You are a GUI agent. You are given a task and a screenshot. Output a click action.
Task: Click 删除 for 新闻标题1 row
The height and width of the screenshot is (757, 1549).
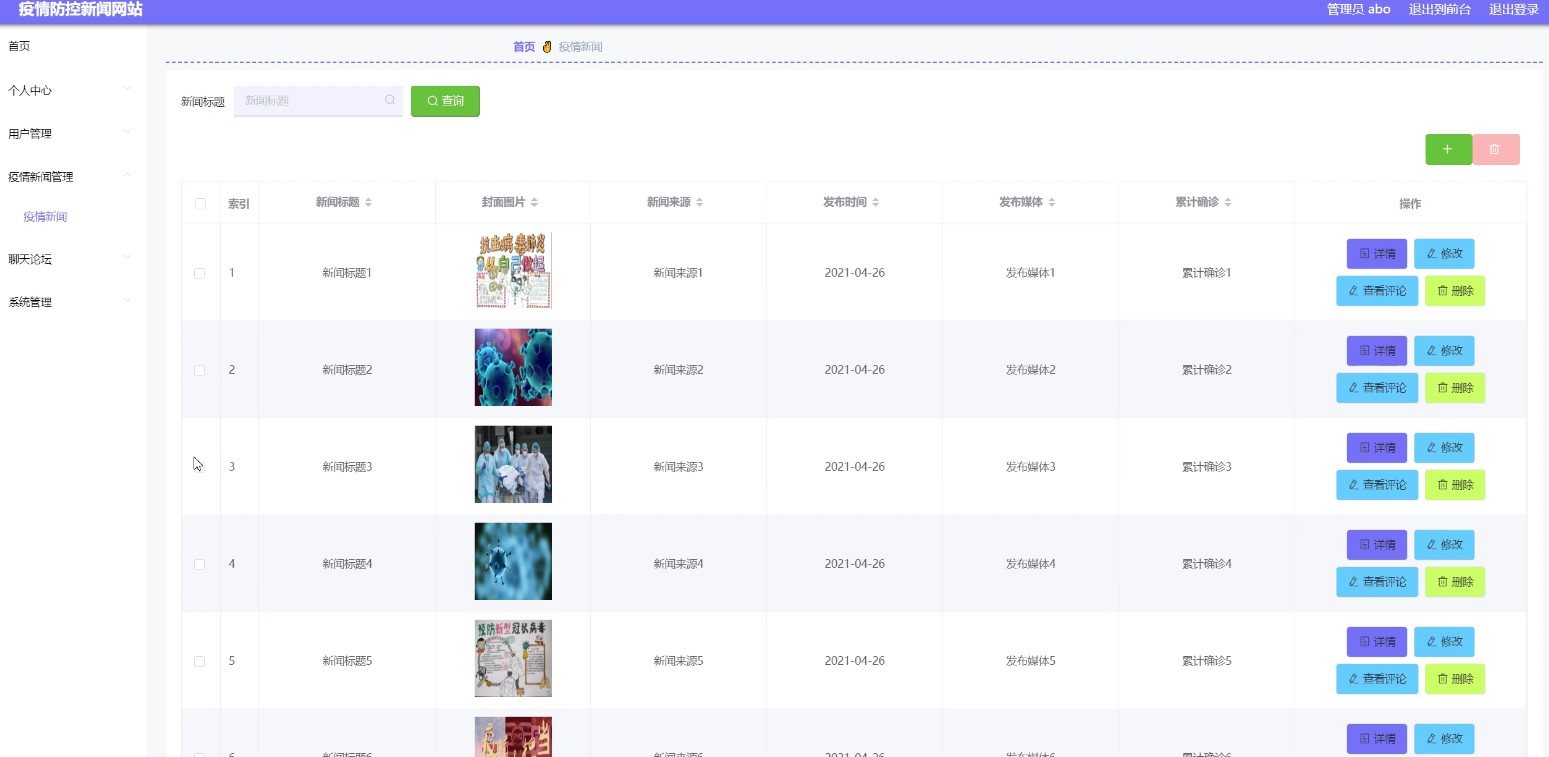pos(1455,291)
